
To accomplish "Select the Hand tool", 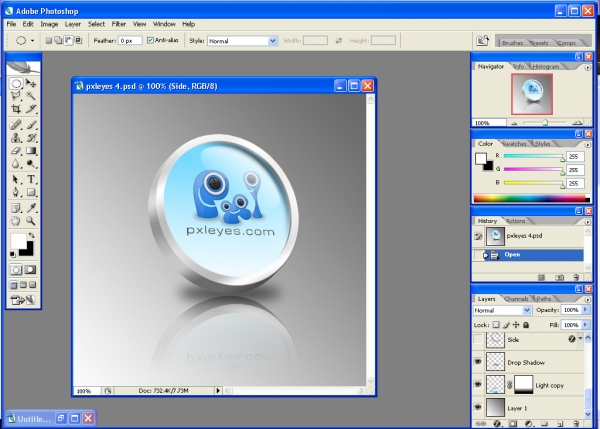I will click(16, 221).
